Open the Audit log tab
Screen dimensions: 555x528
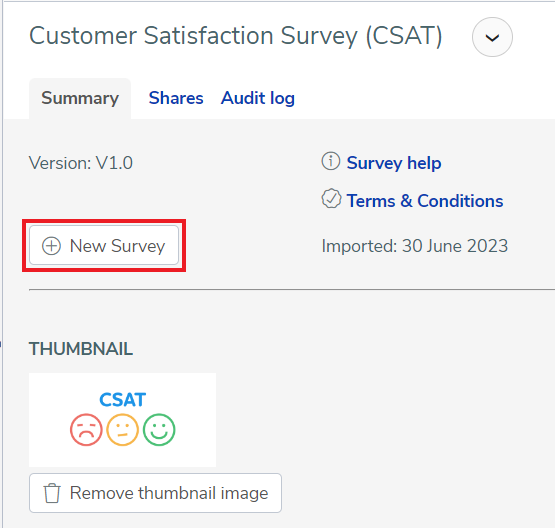pyautogui.click(x=258, y=98)
